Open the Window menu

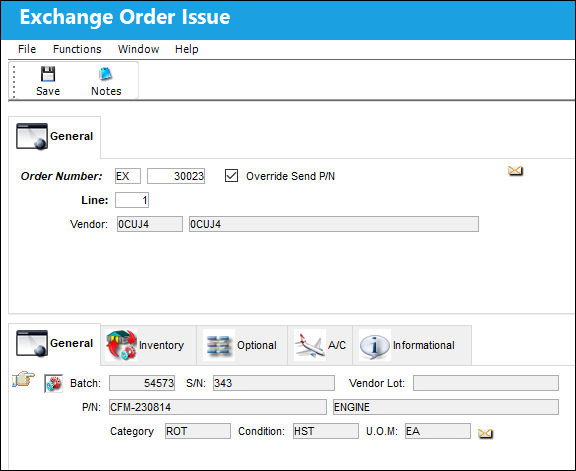(138, 49)
